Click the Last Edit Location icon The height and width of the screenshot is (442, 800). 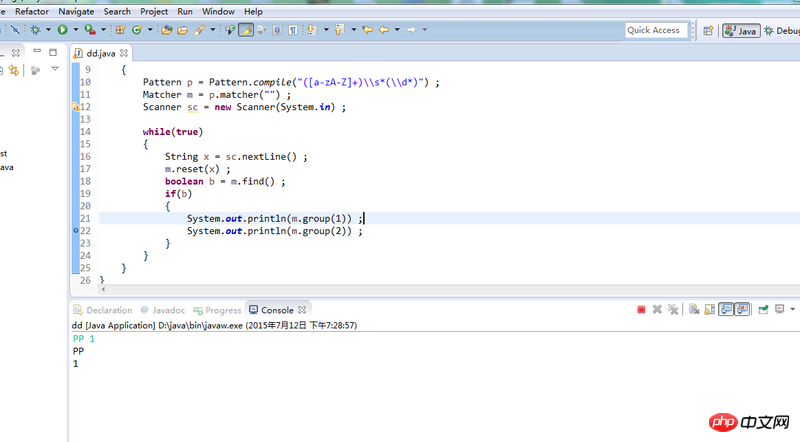(367, 30)
